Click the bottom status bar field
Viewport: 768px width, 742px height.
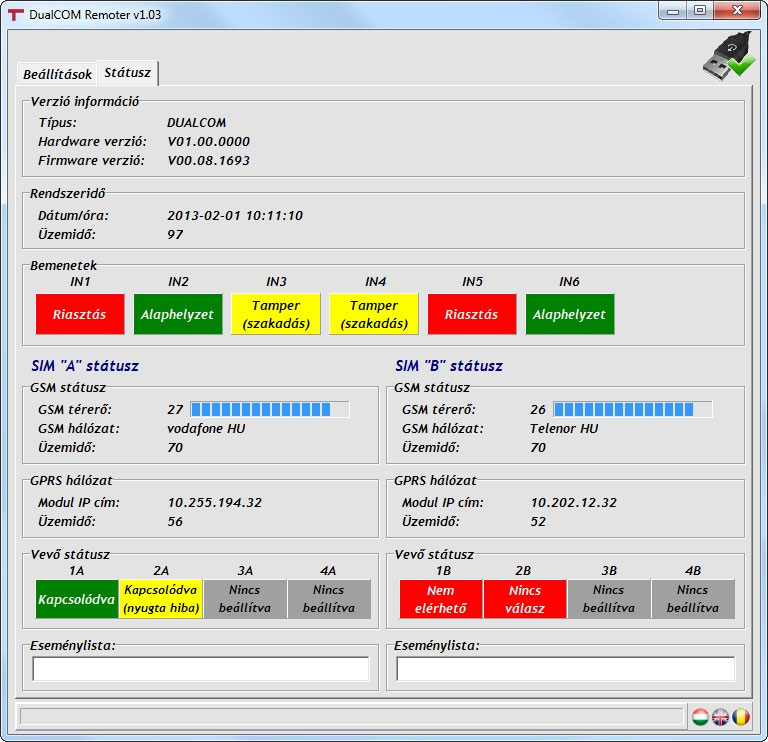(351, 717)
